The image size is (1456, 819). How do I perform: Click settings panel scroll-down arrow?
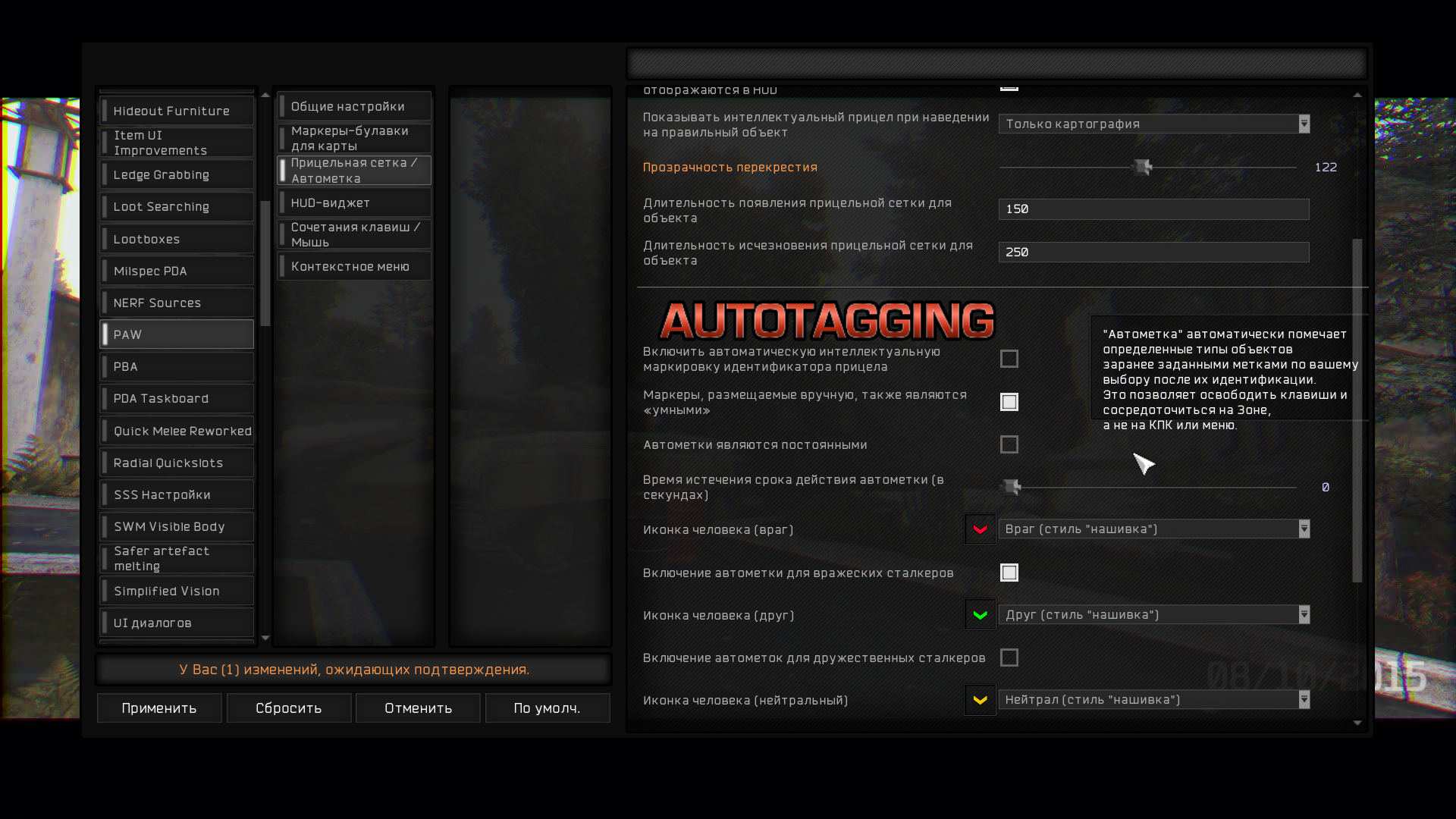pos(1357,723)
